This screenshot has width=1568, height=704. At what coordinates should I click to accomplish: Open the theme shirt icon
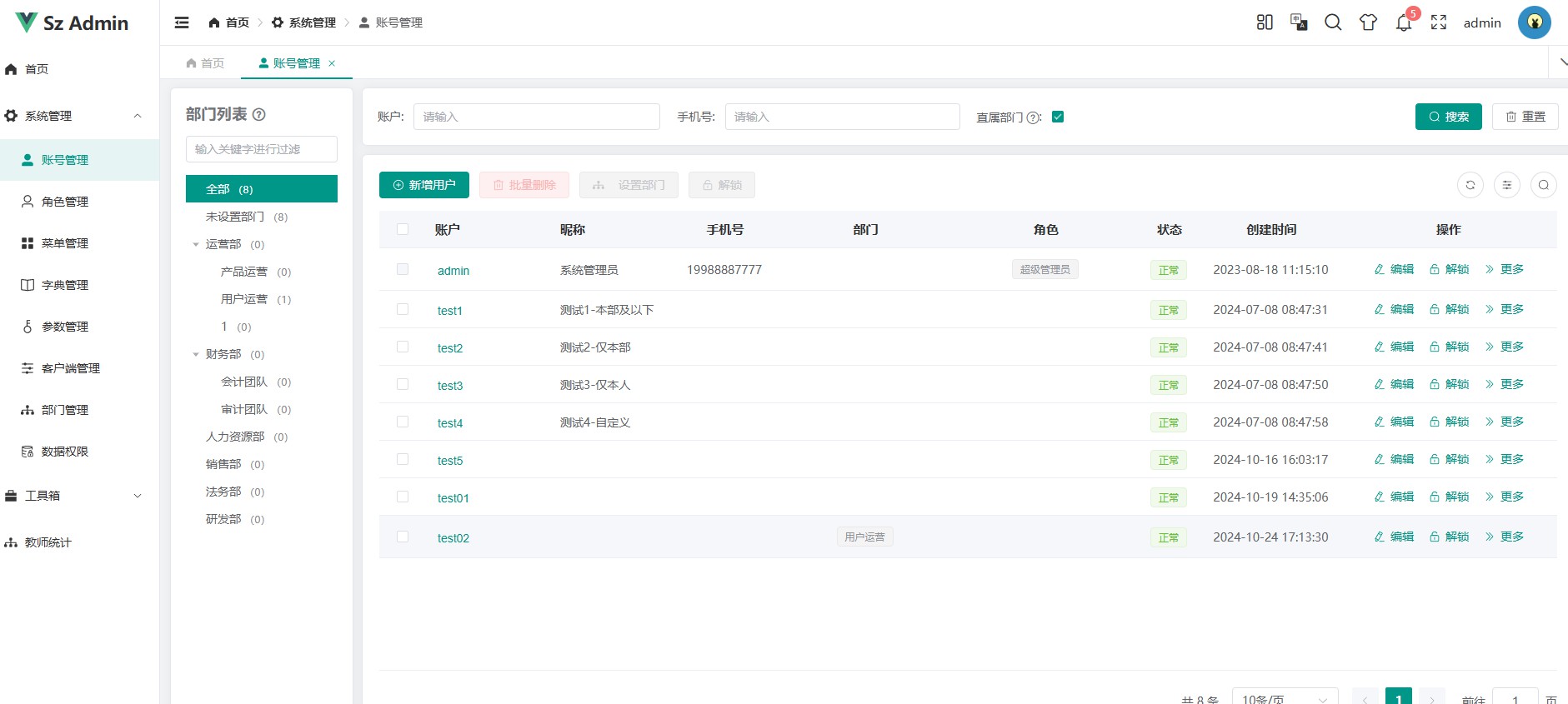pos(1368,22)
